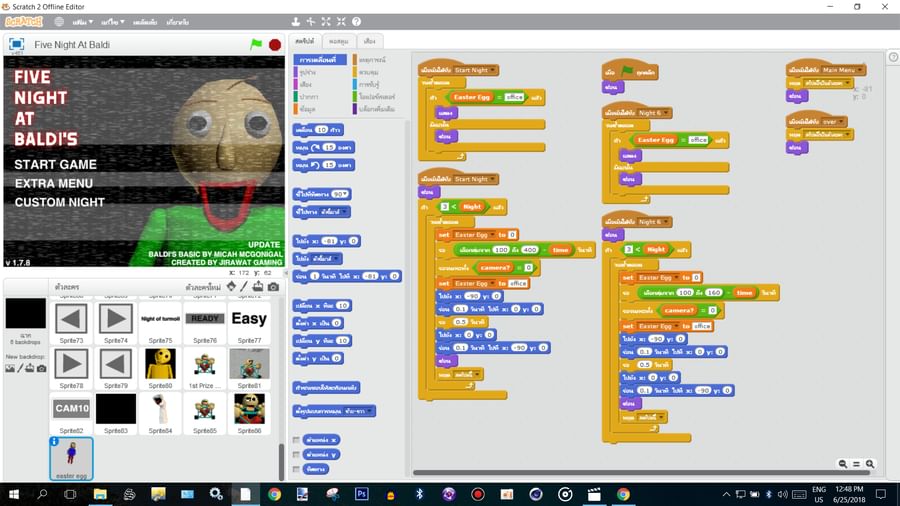Paint new backdrop brush icon
This screenshot has height=506, width=900.
[20, 368]
